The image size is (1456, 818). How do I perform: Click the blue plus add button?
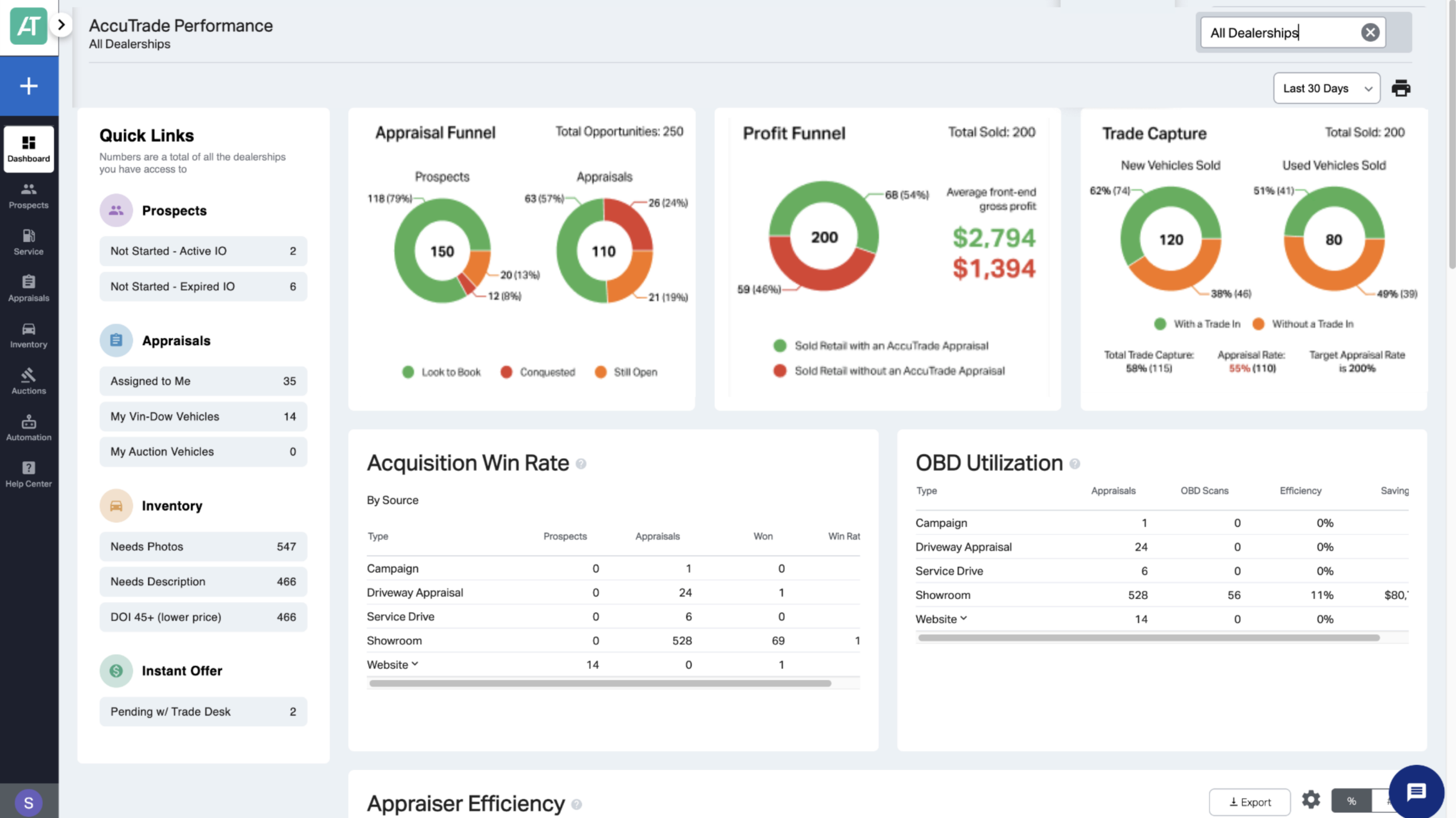point(29,86)
